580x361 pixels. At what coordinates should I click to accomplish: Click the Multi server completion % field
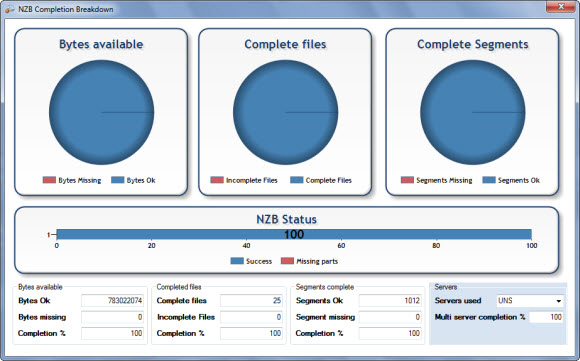pos(546,317)
